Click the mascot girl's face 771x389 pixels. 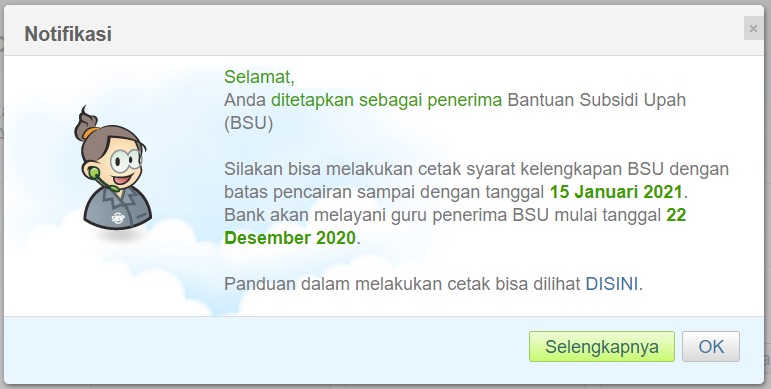pyautogui.click(x=121, y=163)
